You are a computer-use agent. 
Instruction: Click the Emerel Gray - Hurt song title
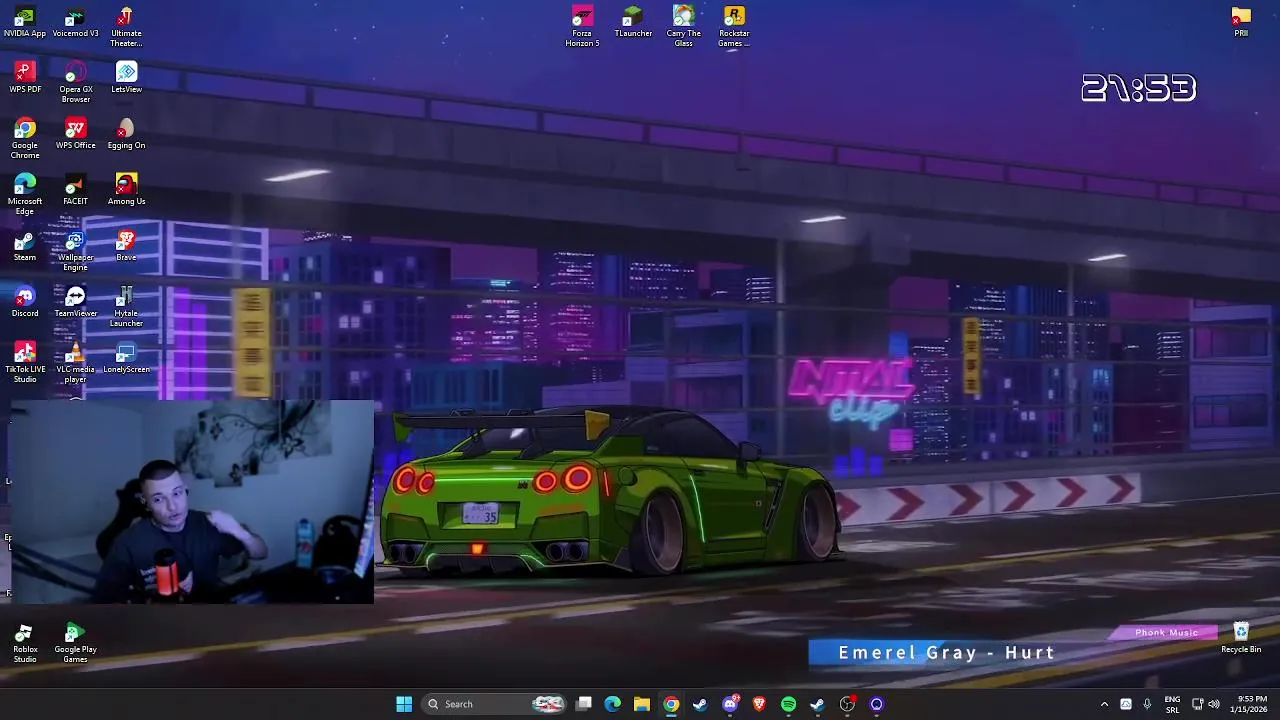[946, 652]
